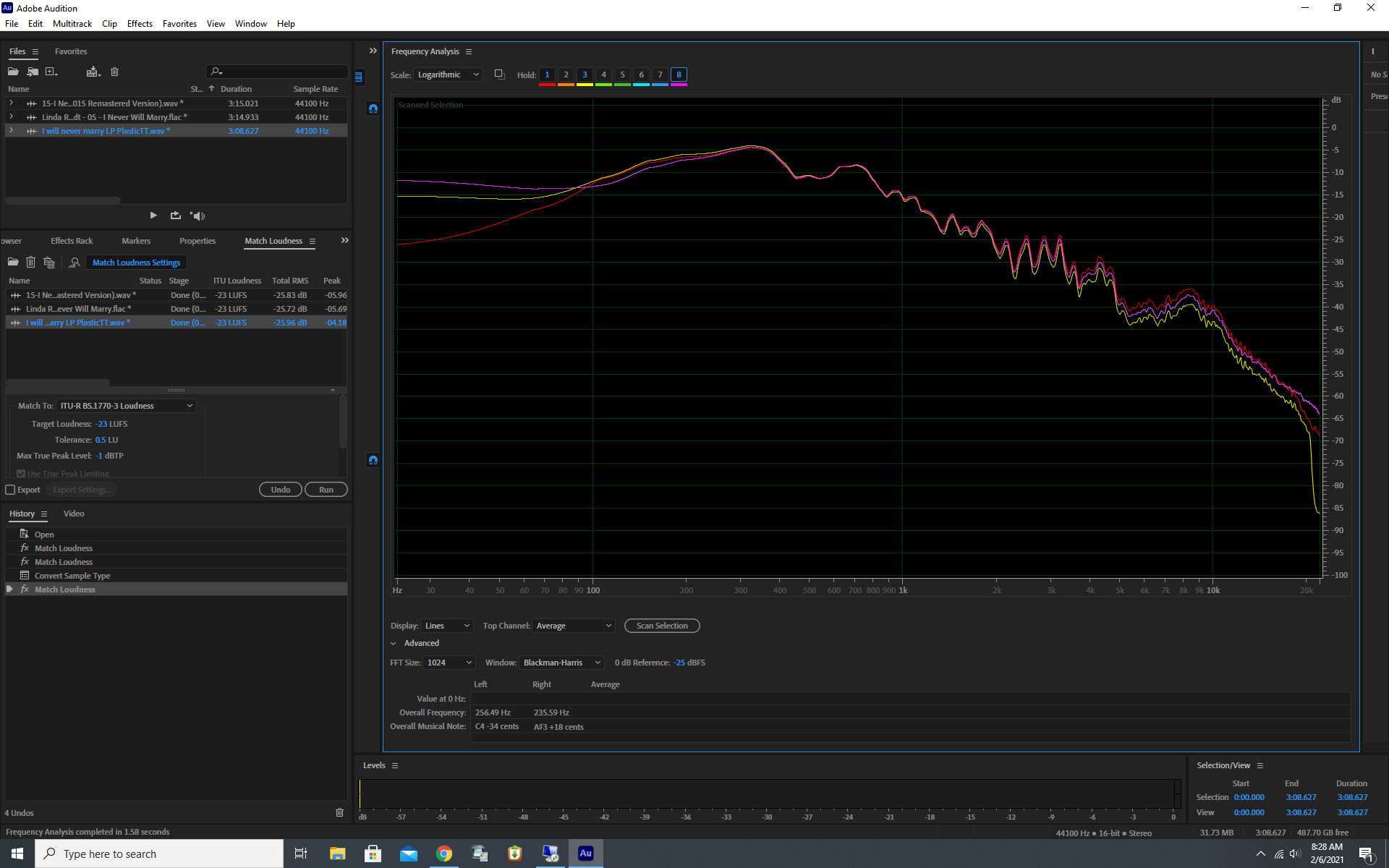Viewport: 1389px width, 868px height.
Task: Click the Windows Start button
Action: pyautogui.click(x=17, y=854)
